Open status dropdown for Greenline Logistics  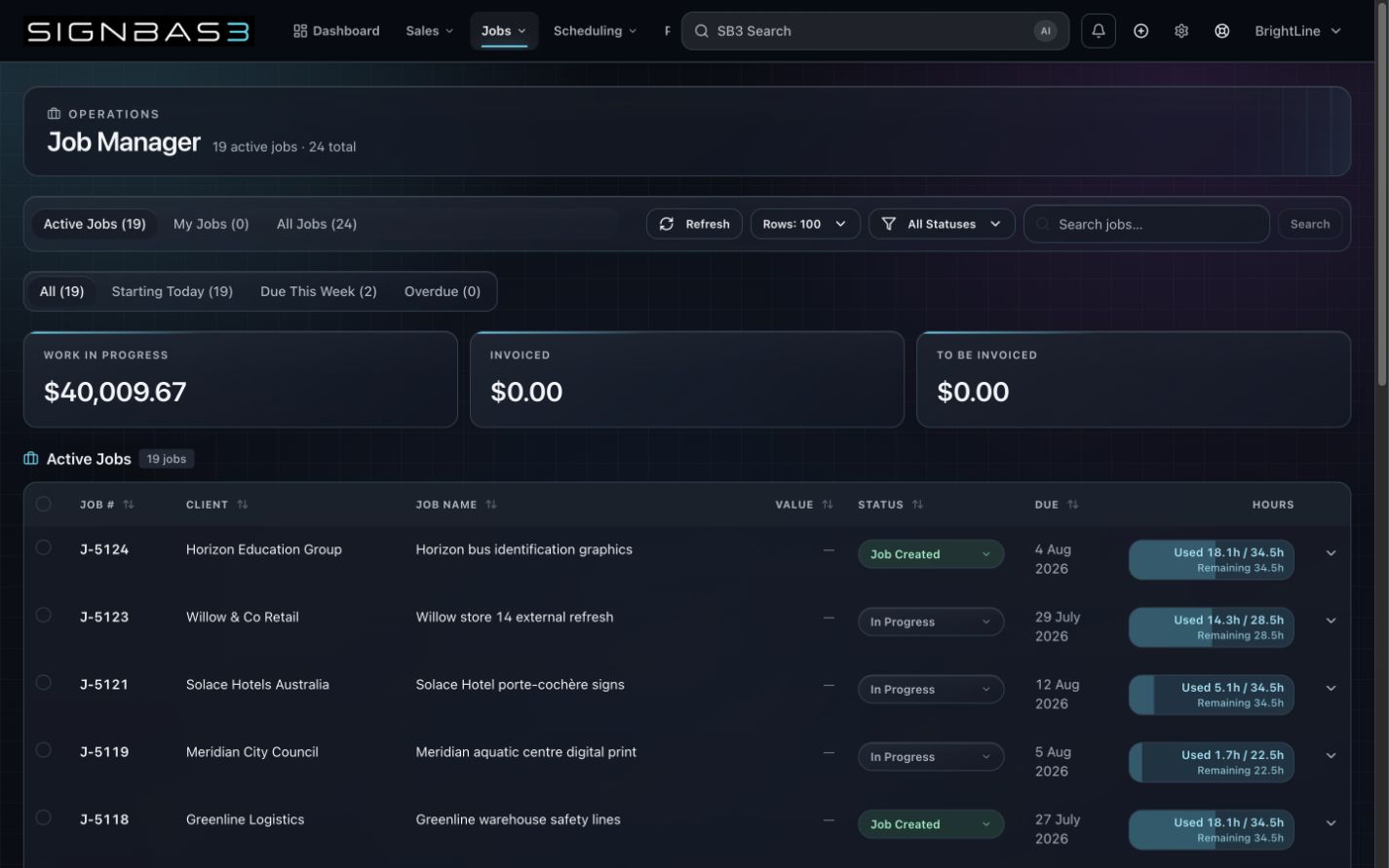point(931,824)
